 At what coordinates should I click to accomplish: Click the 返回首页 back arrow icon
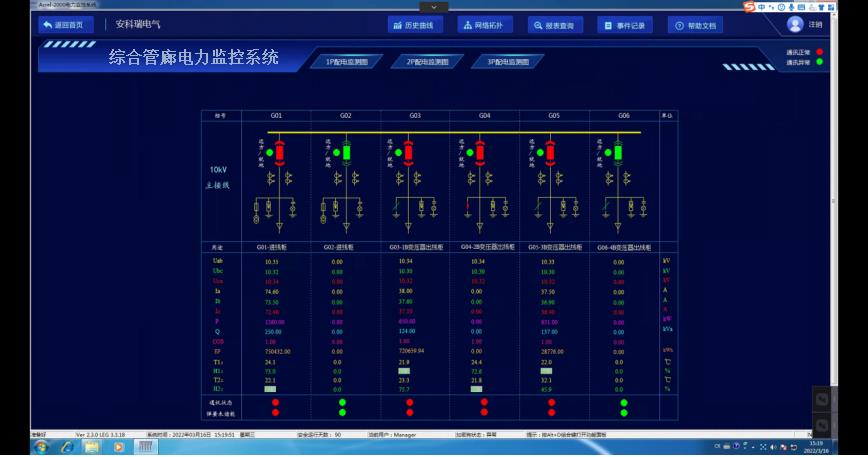[x=47, y=25]
